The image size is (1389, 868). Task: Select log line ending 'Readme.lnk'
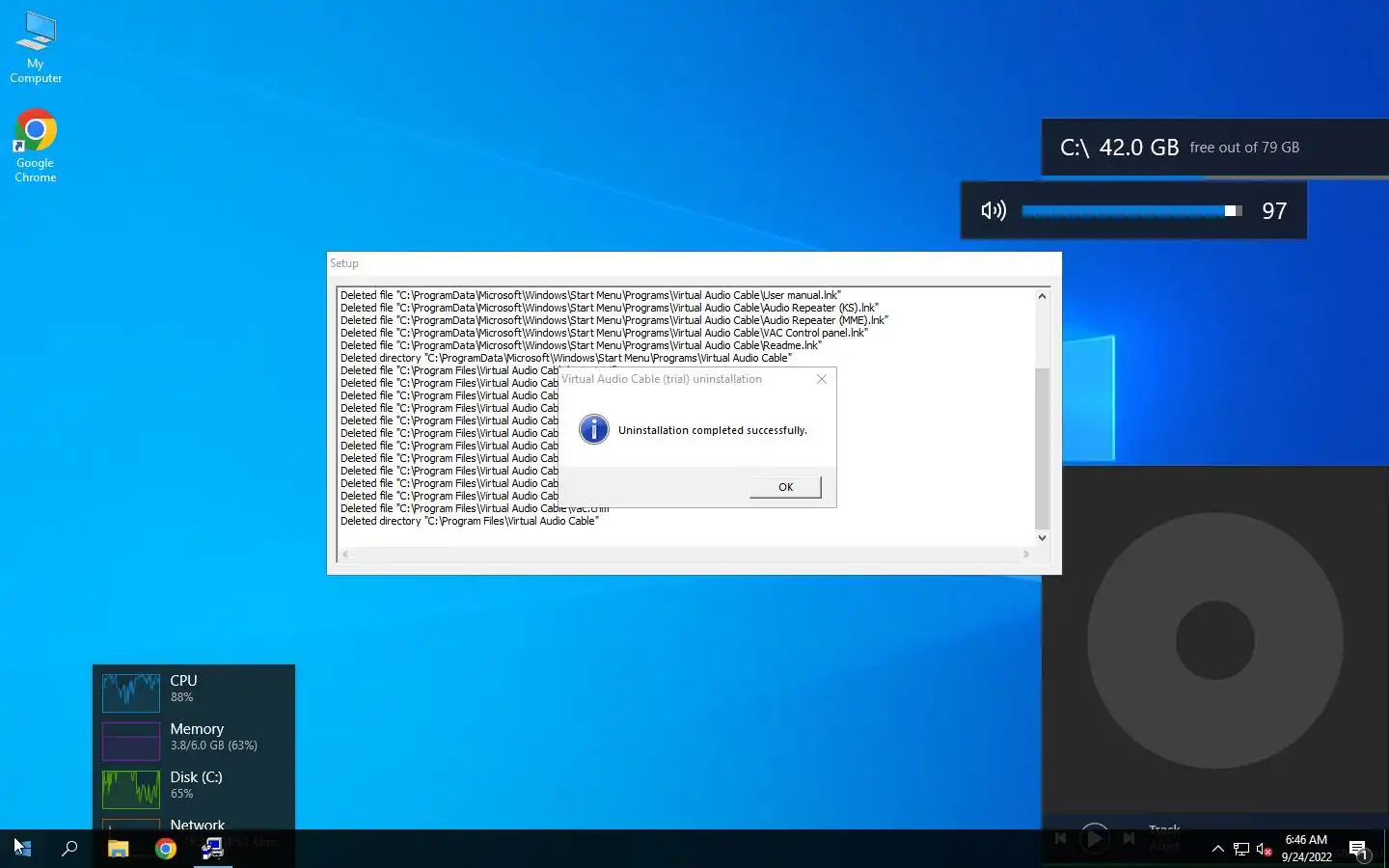click(x=581, y=345)
